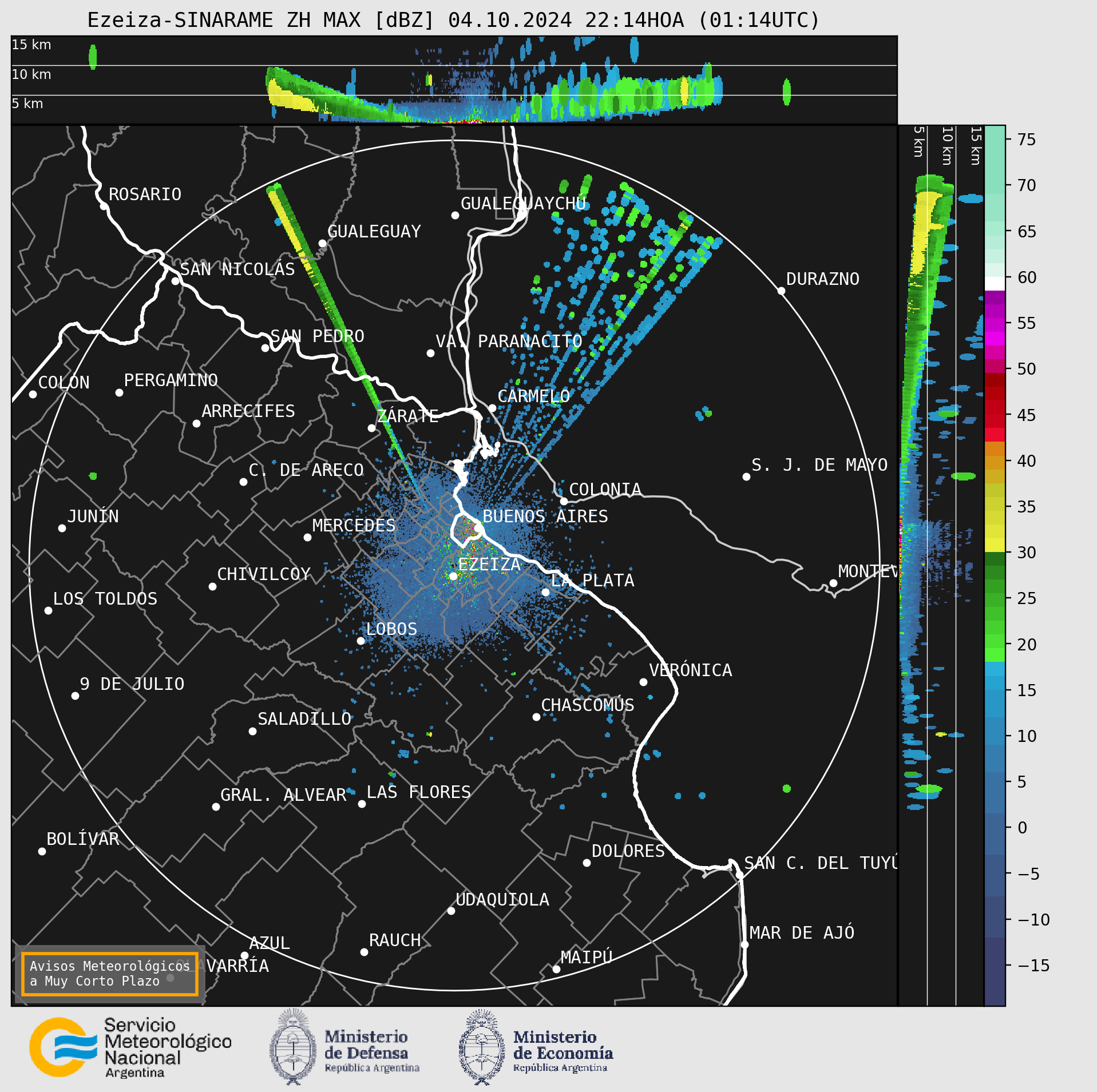Click the SALADILLO city label
This screenshot has width=1097, height=1092.
[x=304, y=719]
